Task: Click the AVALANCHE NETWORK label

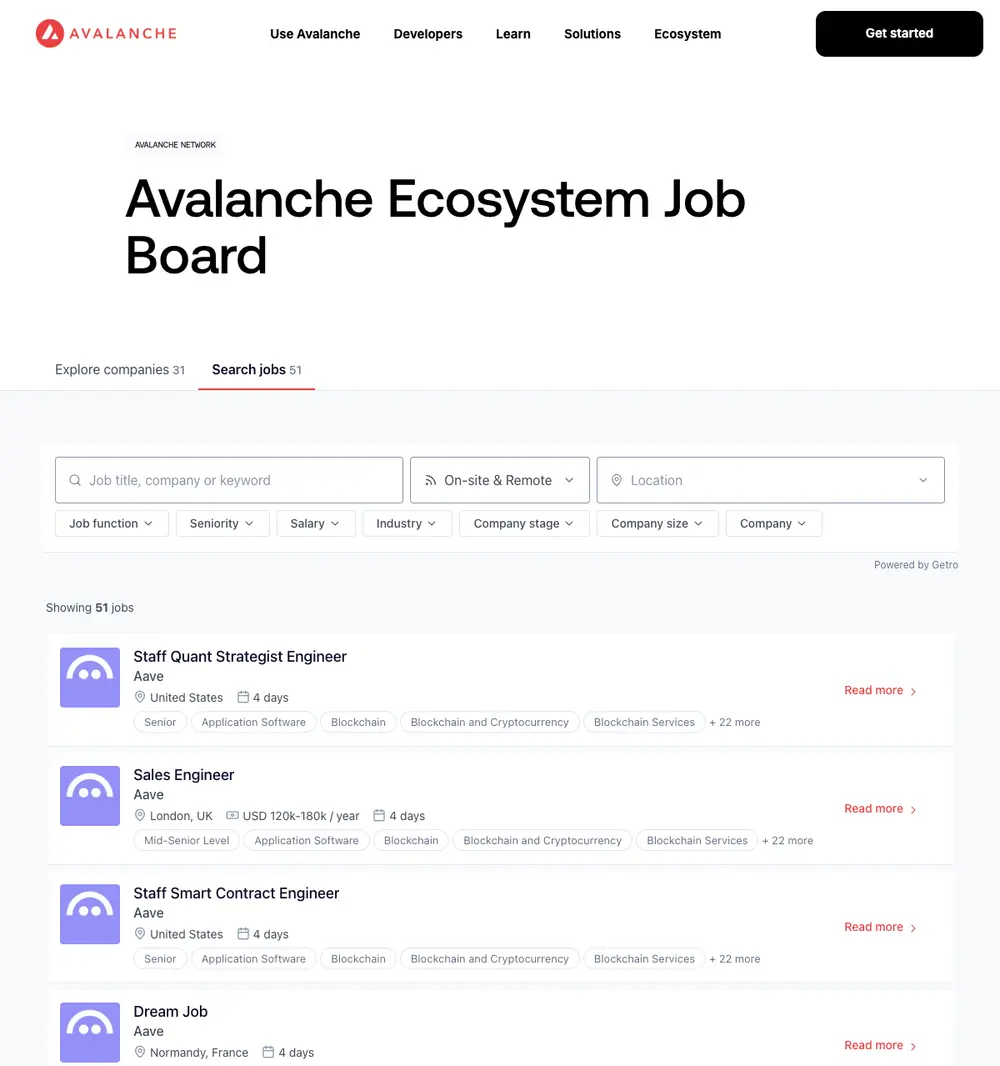Action: [x=175, y=145]
